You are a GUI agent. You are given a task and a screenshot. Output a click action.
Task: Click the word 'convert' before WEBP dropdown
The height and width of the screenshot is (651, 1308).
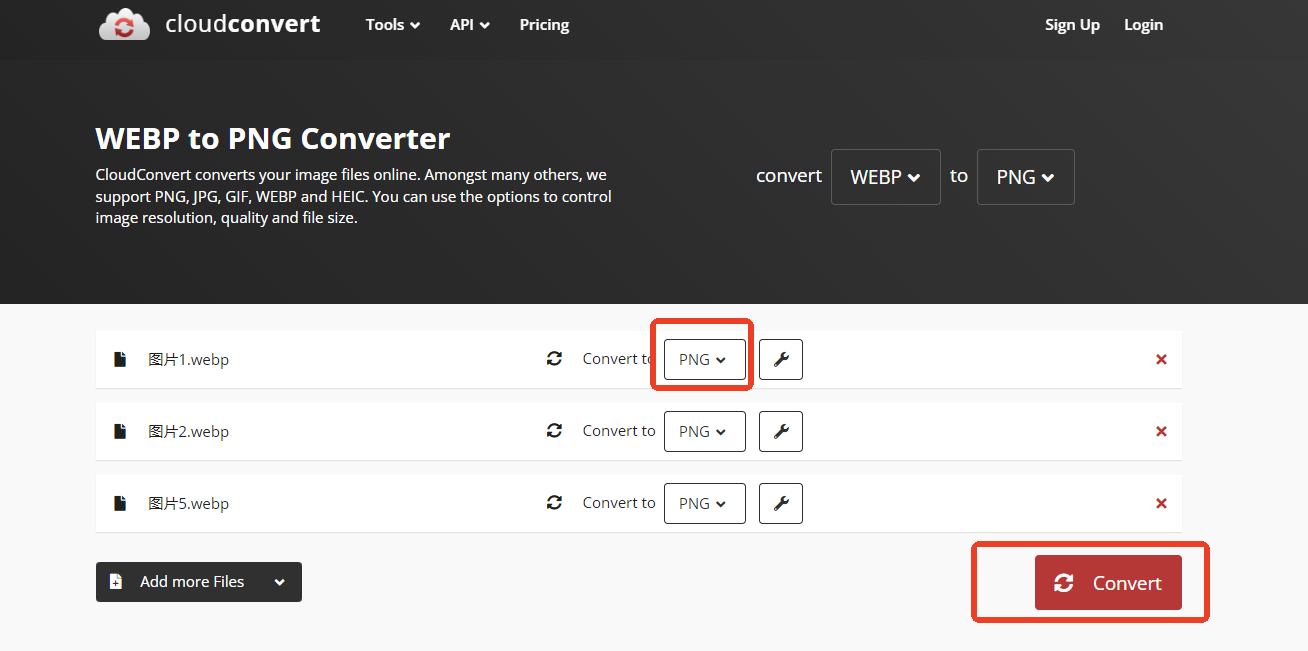click(x=789, y=176)
